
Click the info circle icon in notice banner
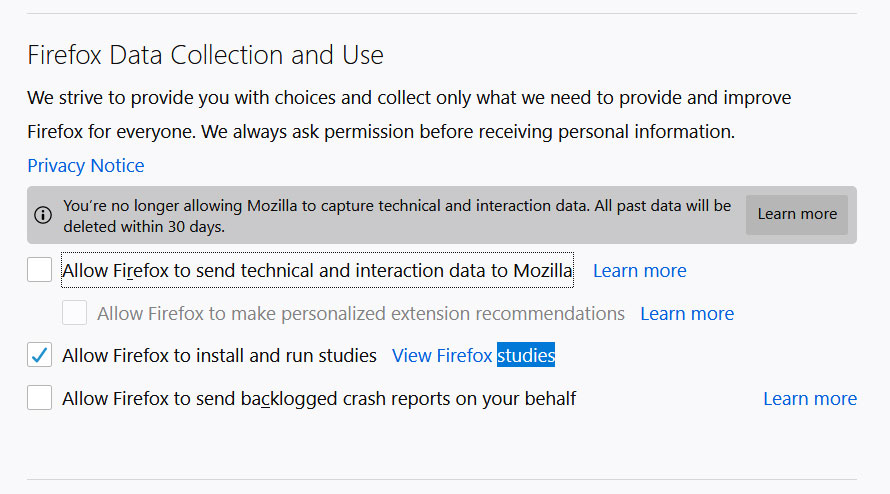point(43,215)
